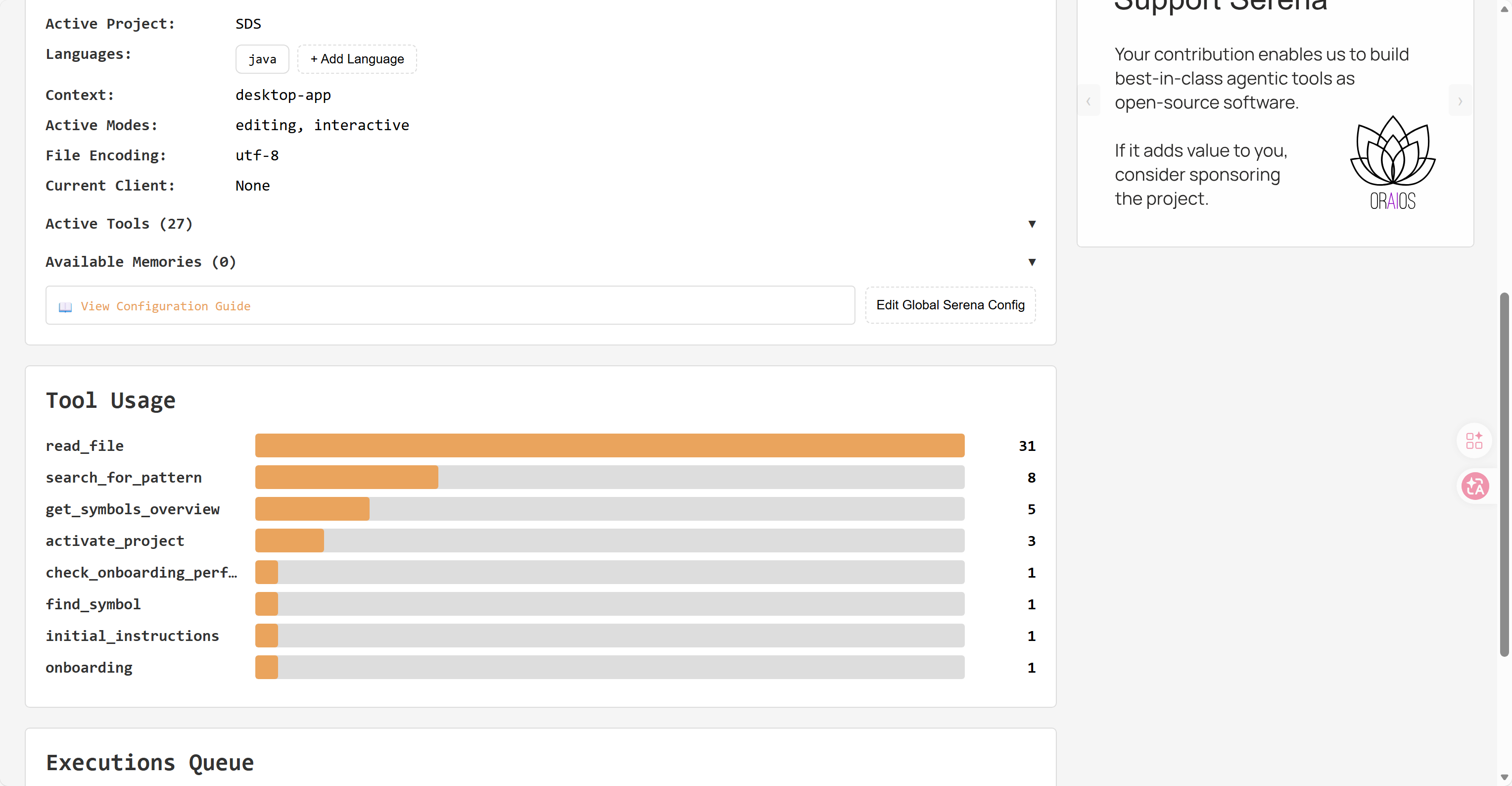The image size is (1512, 786).
Task: Open the pink translate floating icon
Action: 1474,486
